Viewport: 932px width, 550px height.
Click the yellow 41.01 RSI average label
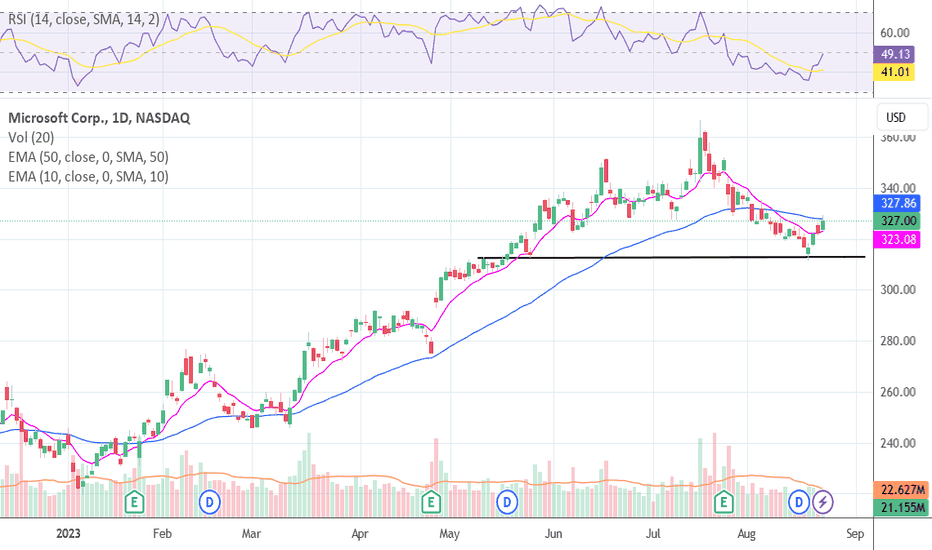(x=894, y=72)
